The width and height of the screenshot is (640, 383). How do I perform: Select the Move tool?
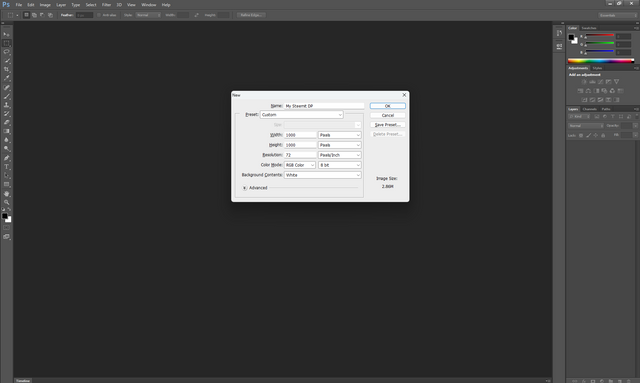pyautogui.click(x=7, y=34)
